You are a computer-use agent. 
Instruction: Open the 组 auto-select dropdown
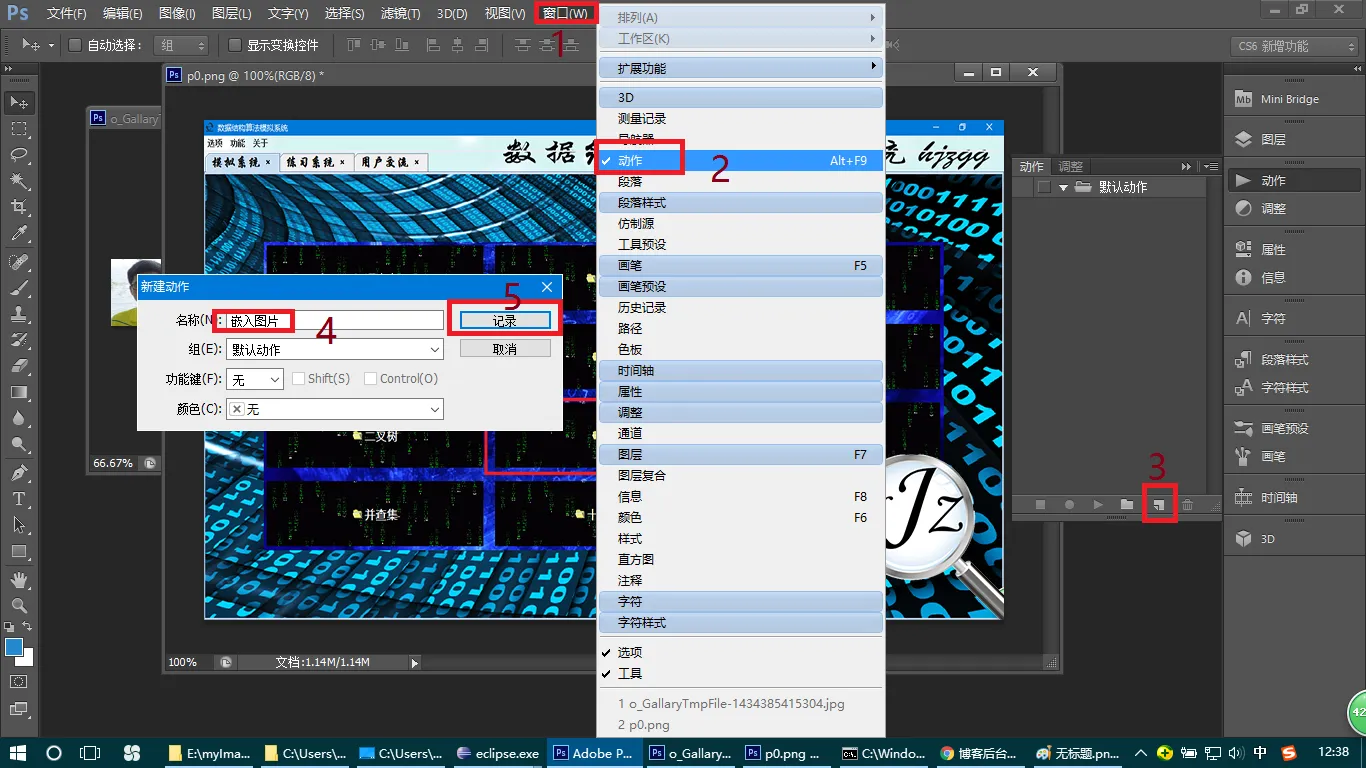181,45
